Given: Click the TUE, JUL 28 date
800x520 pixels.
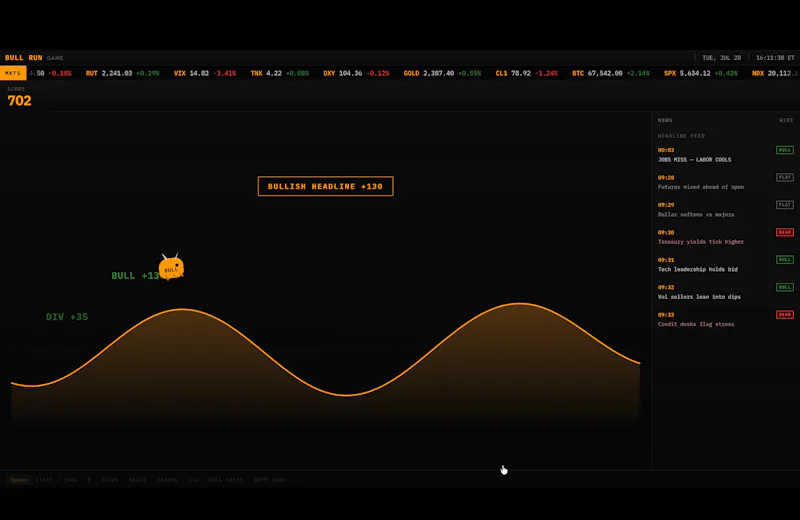Looking at the screenshot, I should pyautogui.click(x=721, y=58).
